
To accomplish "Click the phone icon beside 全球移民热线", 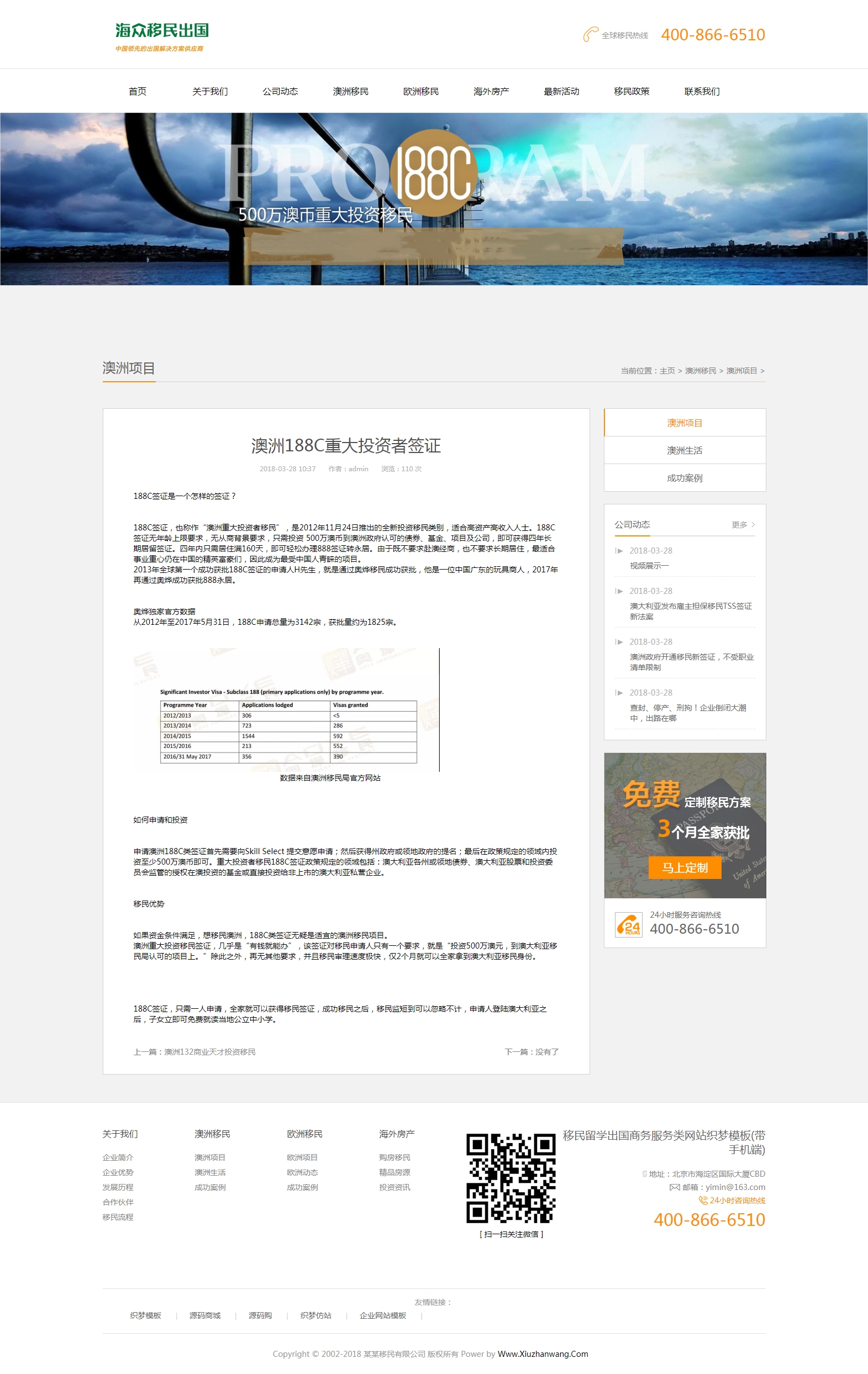I will pyautogui.click(x=590, y=35).
